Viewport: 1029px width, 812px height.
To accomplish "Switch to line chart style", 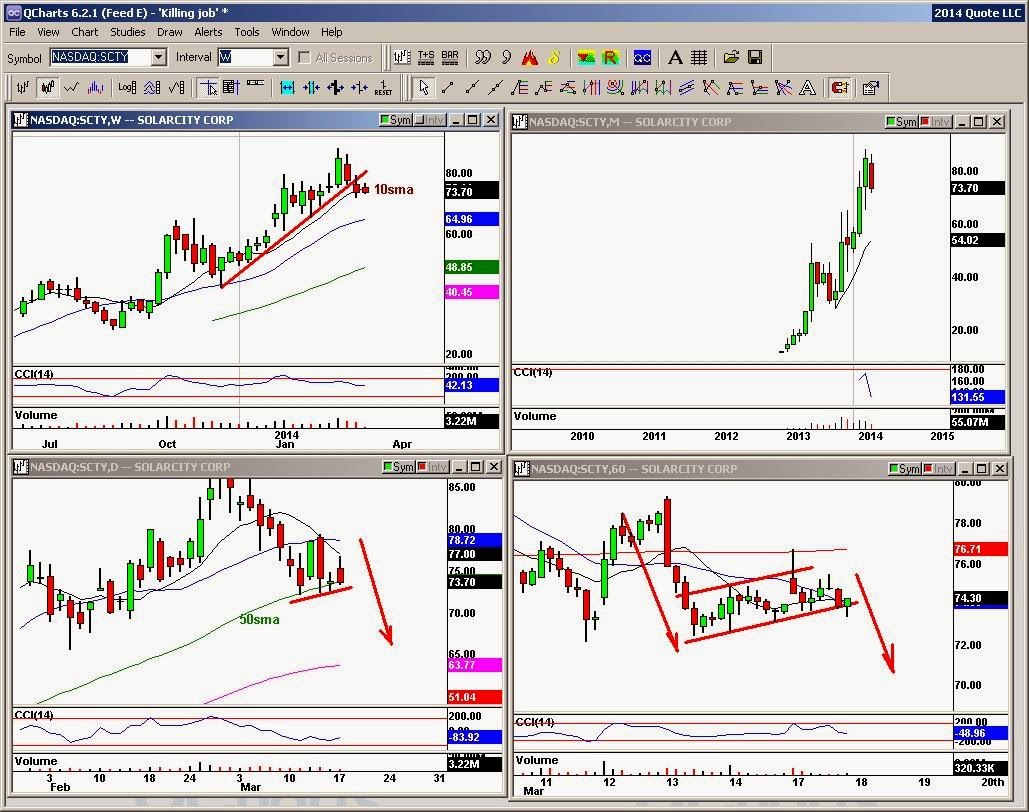I will coord(72,87).
